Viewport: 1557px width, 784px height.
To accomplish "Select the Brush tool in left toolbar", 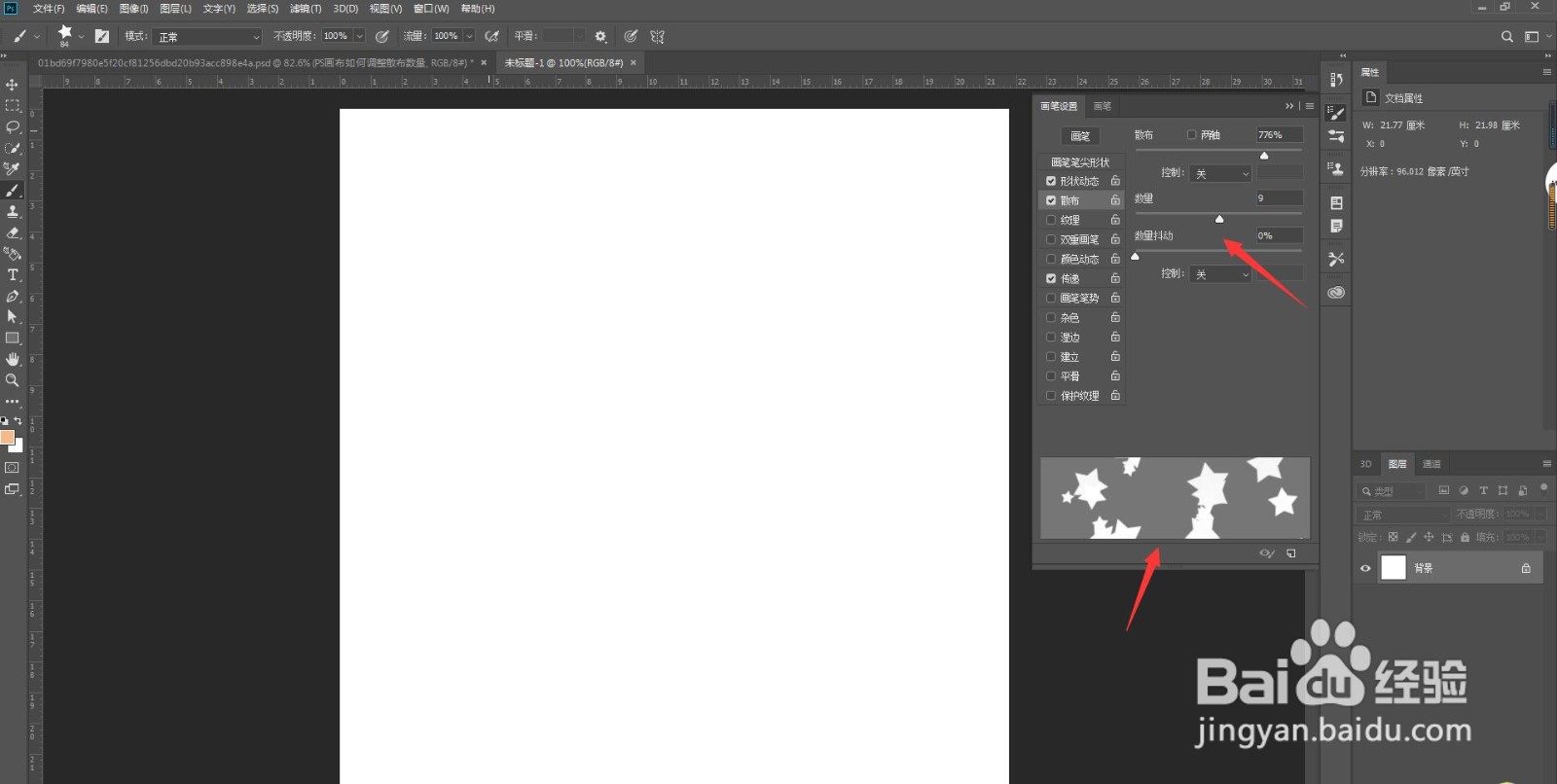I will point(13,191).
